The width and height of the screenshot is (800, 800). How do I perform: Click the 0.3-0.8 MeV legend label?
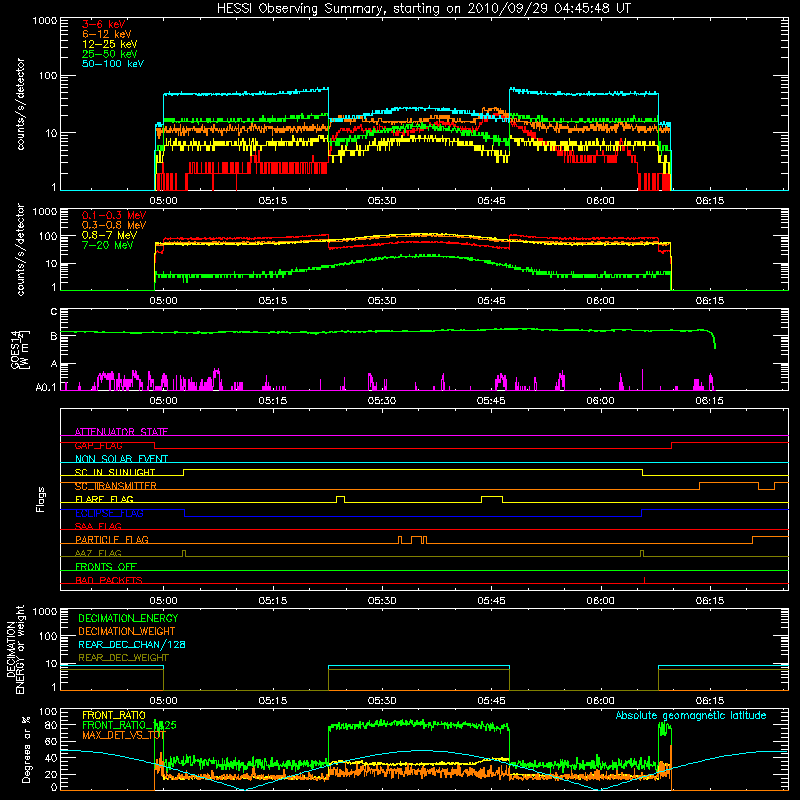coord(114,225)
